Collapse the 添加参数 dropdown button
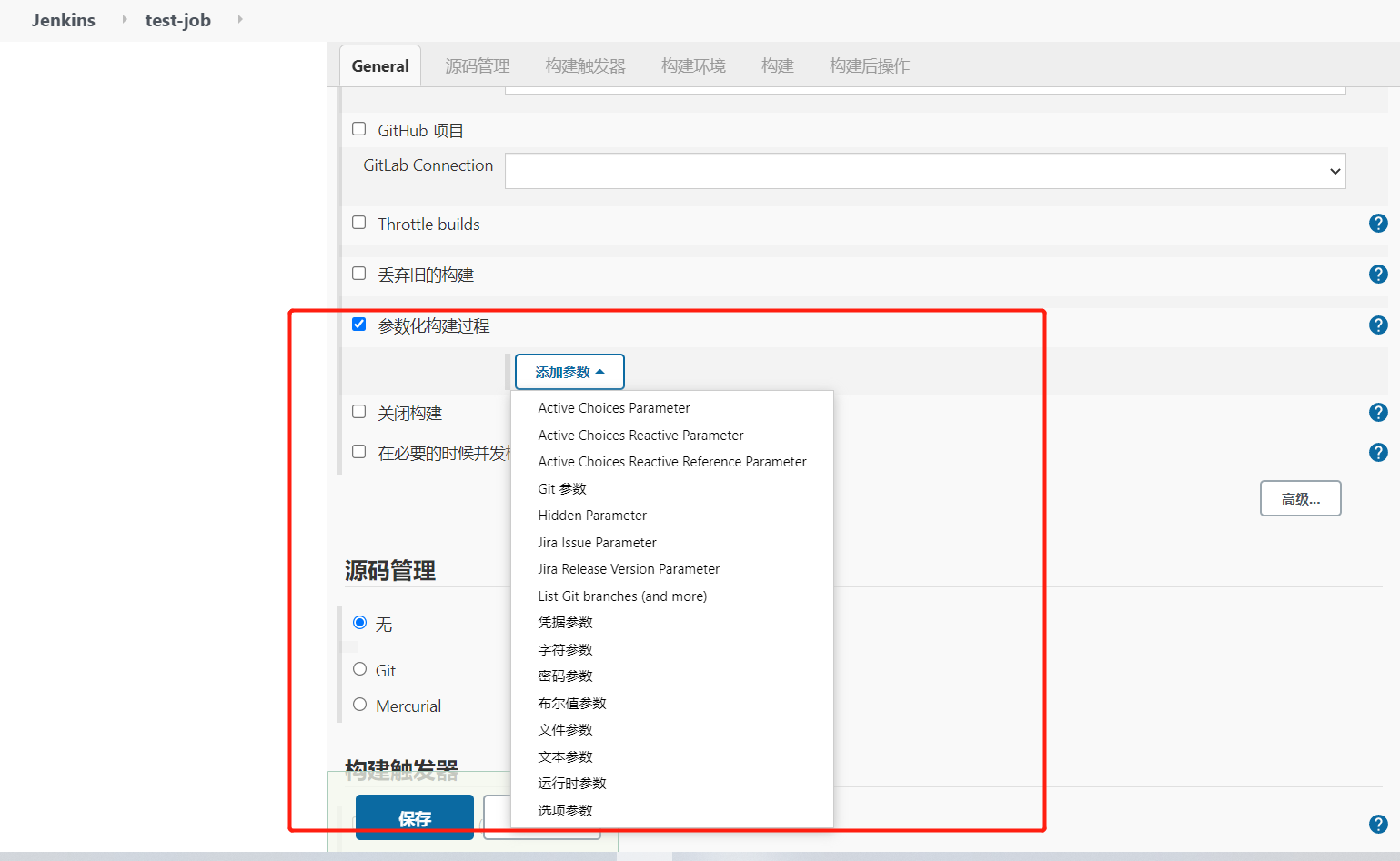 click(x=569, y=372)
